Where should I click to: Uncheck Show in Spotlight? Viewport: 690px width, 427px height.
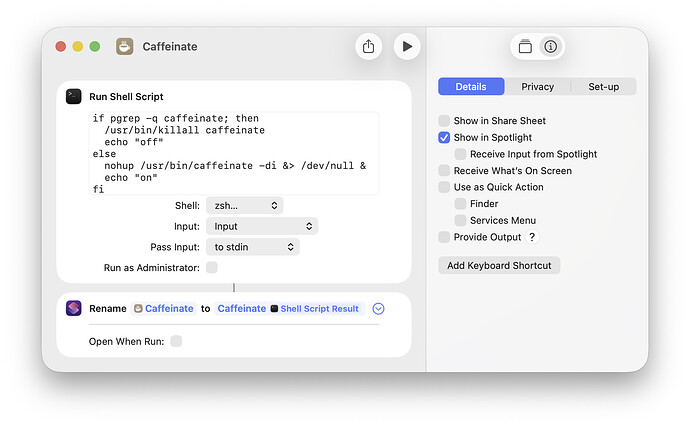point(444,138)
